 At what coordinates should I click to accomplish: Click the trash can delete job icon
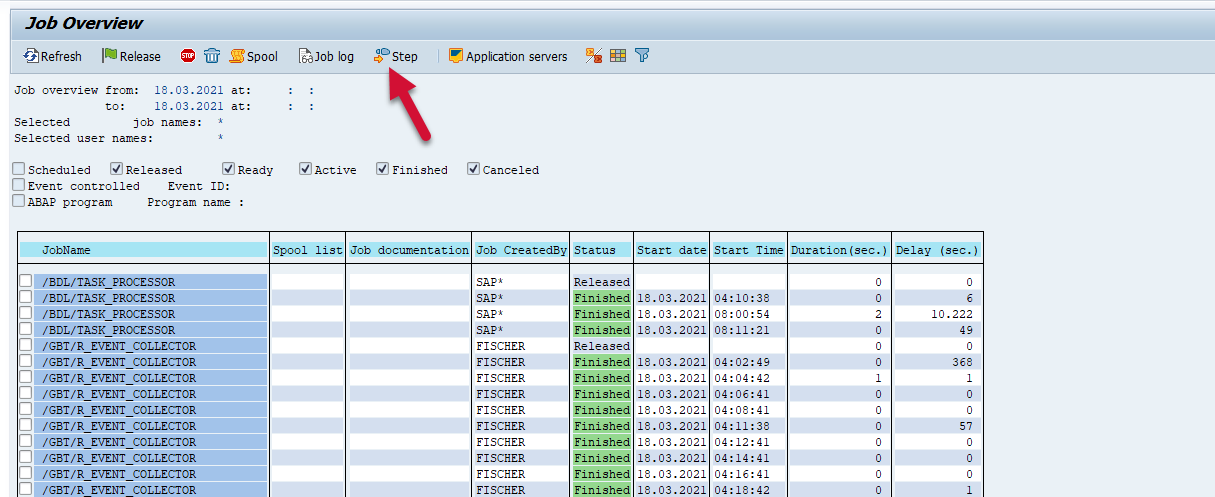point(212,56)
